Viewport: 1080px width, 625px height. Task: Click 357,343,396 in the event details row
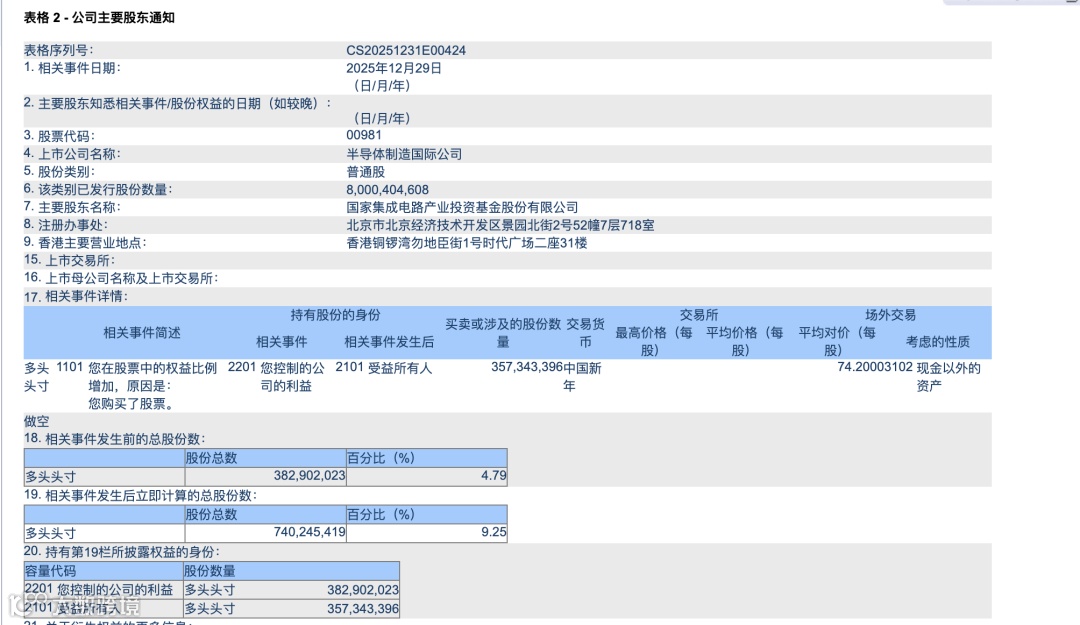527,367
